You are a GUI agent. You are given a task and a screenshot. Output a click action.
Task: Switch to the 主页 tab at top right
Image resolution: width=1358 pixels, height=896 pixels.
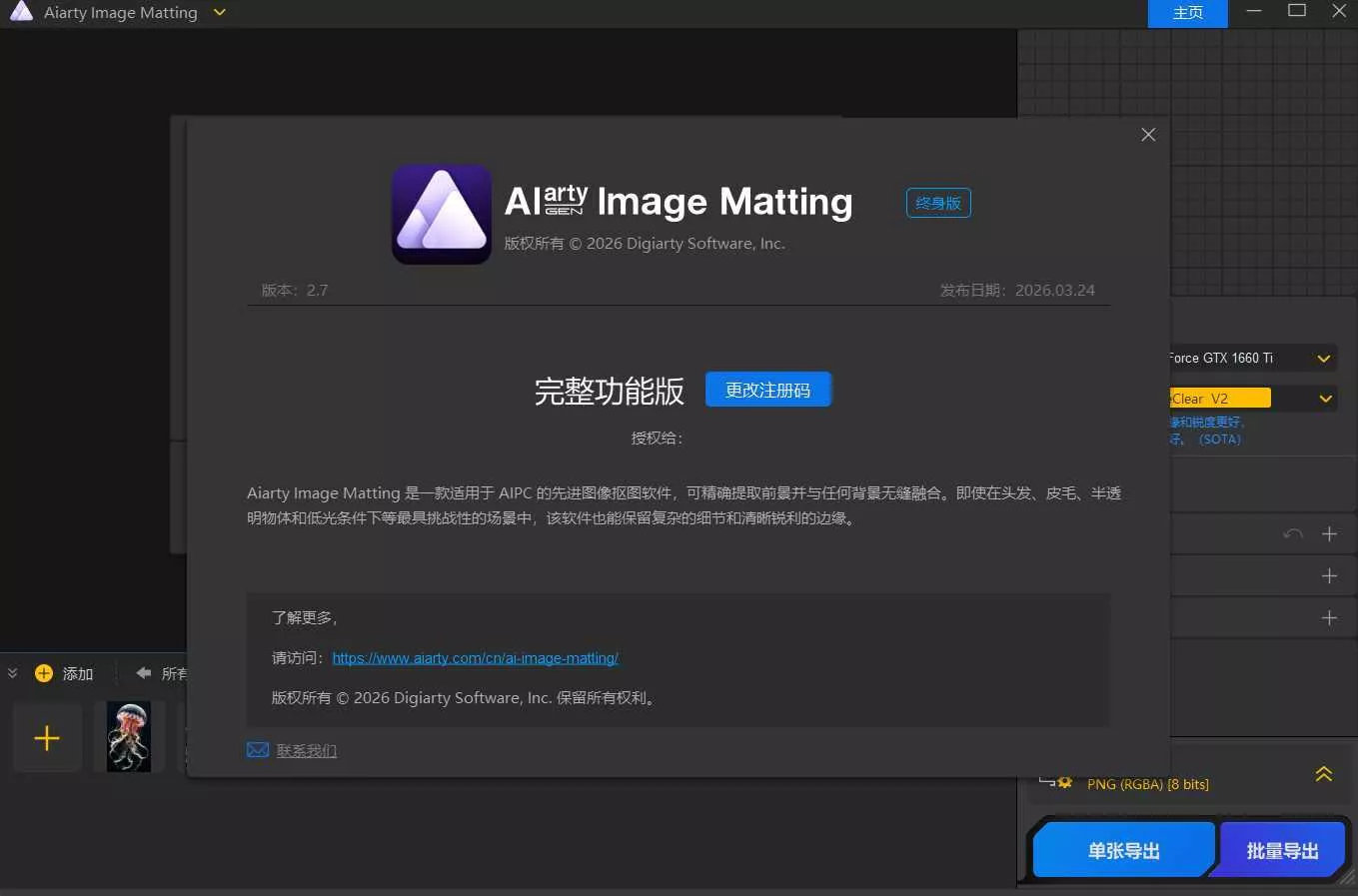pos(1187,13)
